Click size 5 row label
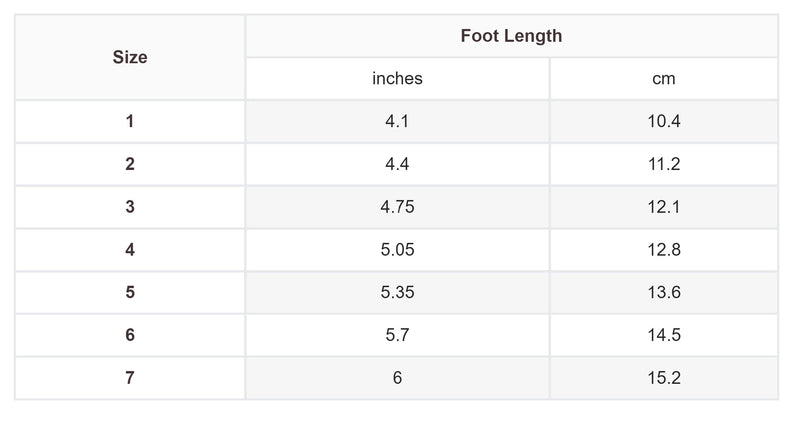Image resolution: width=800 pixels, height=436 pixels. [130, 293]
